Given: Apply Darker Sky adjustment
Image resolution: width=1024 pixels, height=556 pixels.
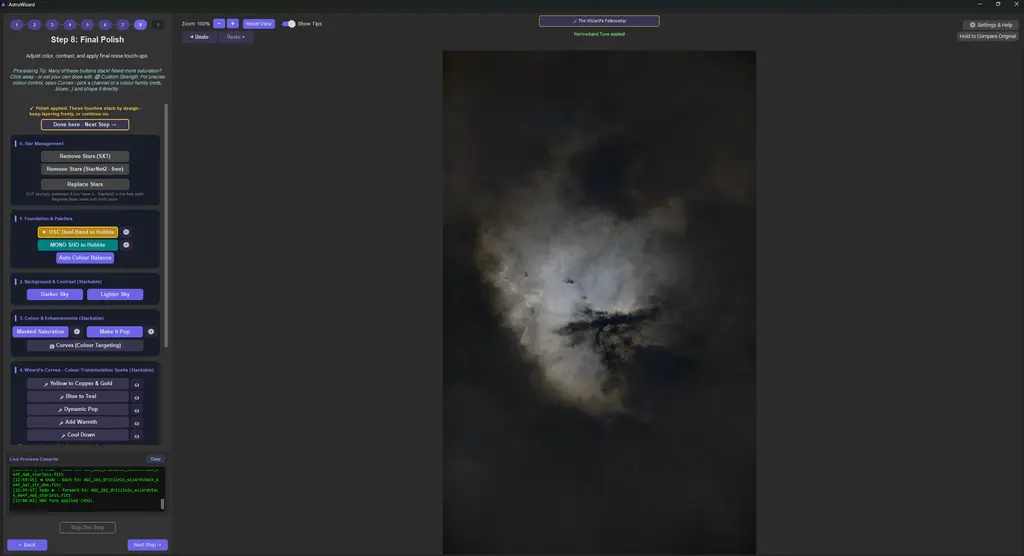Looking at the screenshot, I should pos(55,295).
